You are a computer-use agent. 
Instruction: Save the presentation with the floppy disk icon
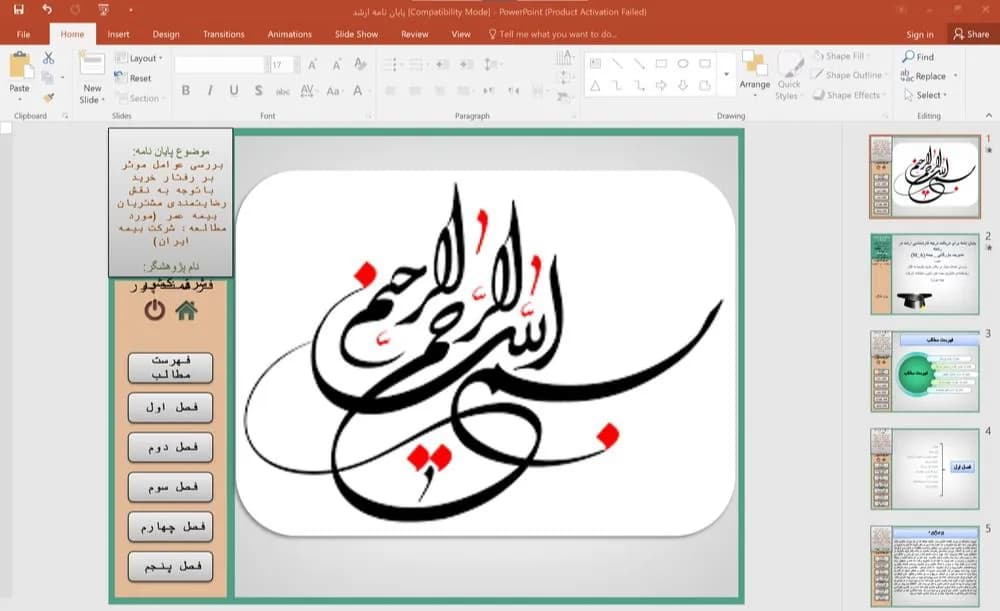18,10
